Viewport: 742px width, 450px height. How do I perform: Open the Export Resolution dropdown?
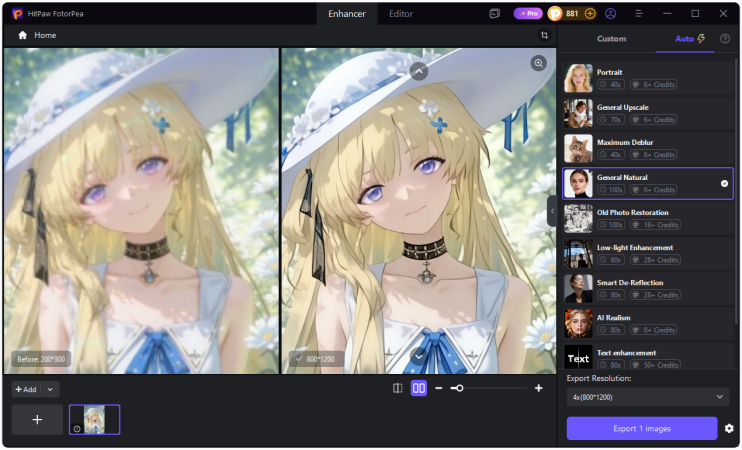(648, 397)
